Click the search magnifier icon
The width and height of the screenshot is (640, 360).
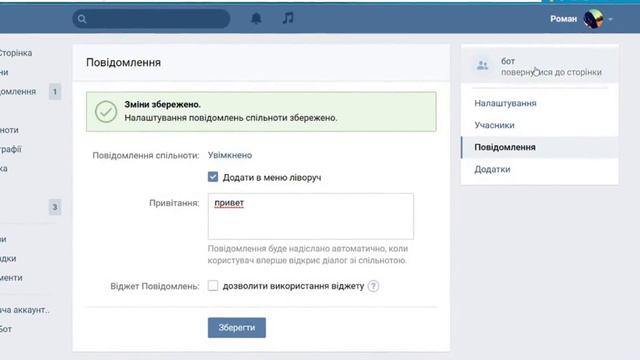(82, 19)
